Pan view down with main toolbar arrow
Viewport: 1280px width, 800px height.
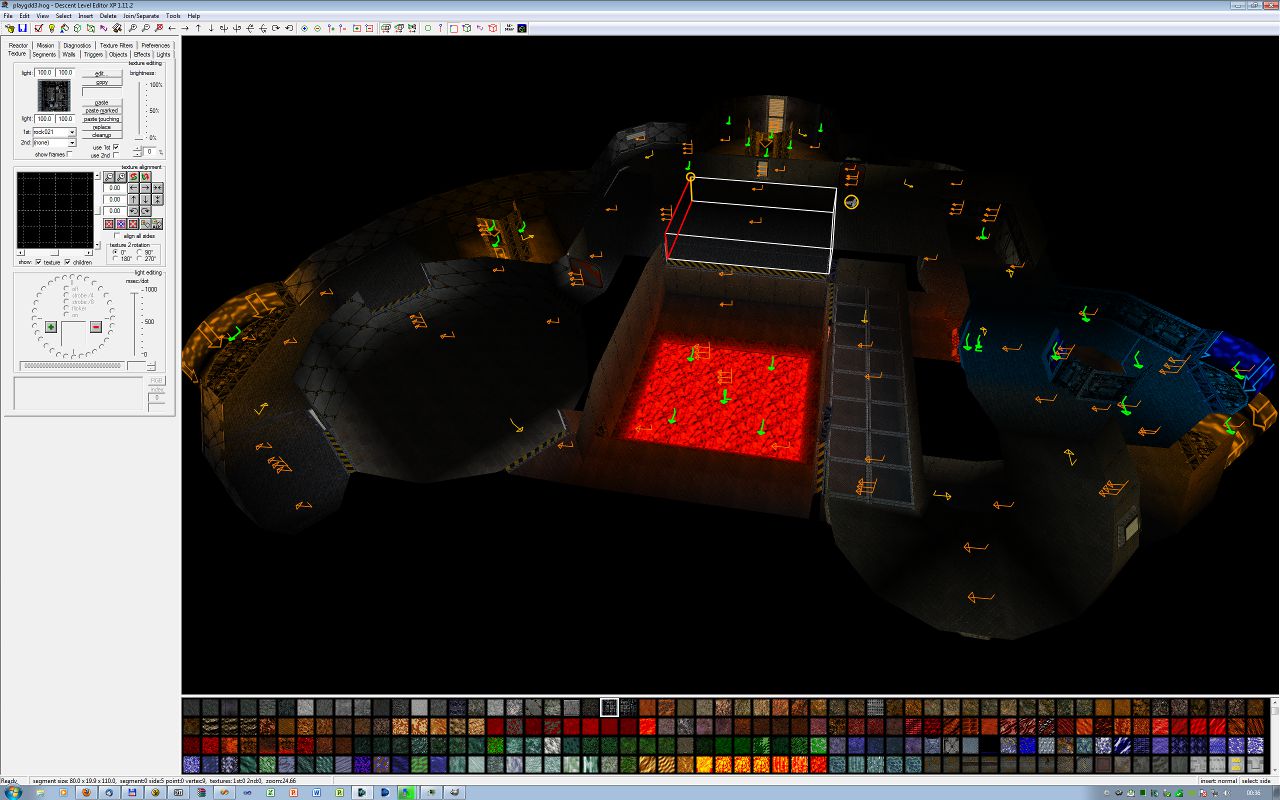click(x=211, y=28)
